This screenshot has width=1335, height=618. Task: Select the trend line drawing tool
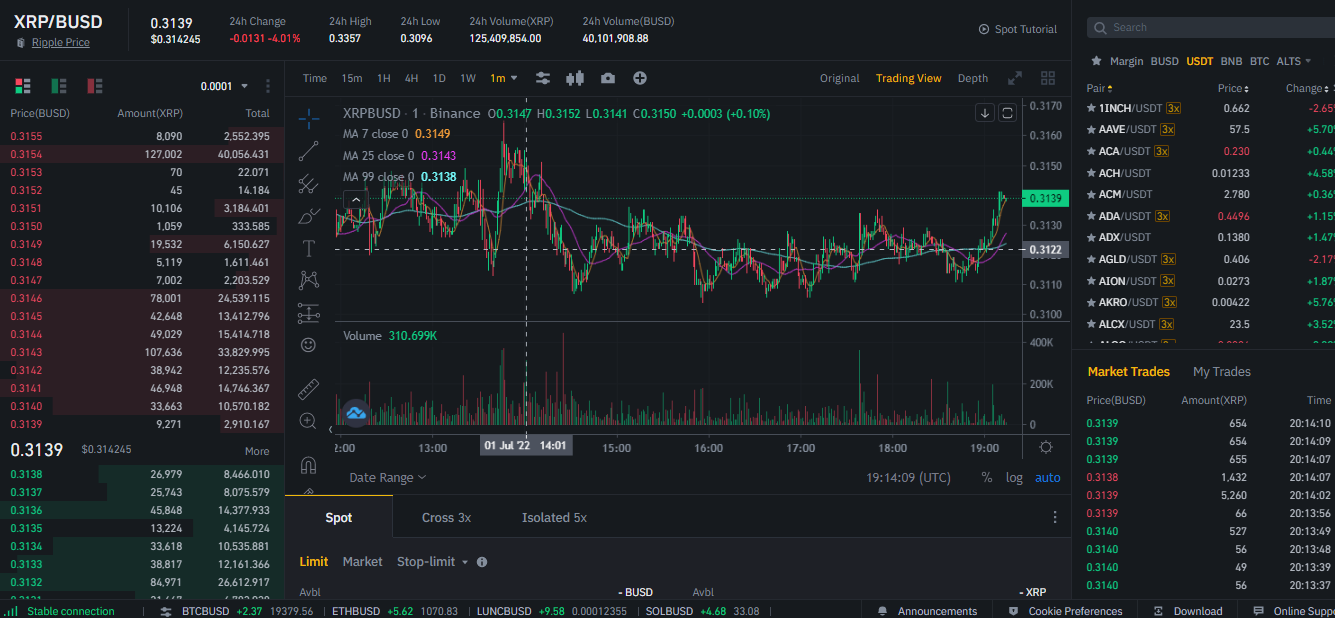[x=308, y=151]
